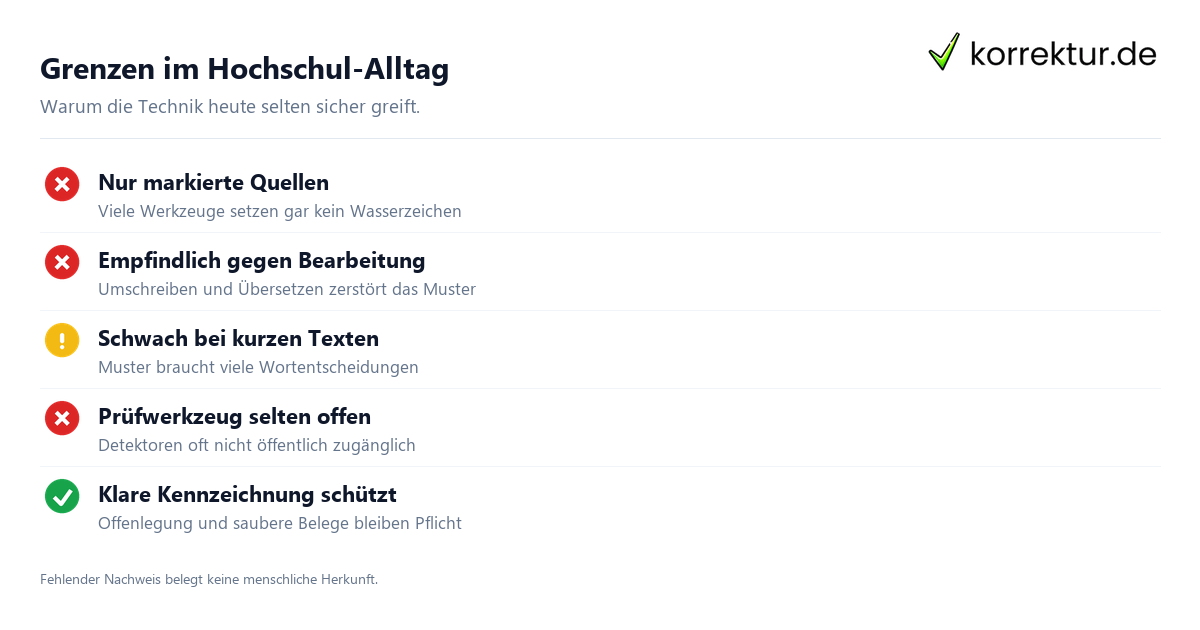Click the footnote Fehlender Nachweis belegt keine menschliche Herkunft

(209, 579)
